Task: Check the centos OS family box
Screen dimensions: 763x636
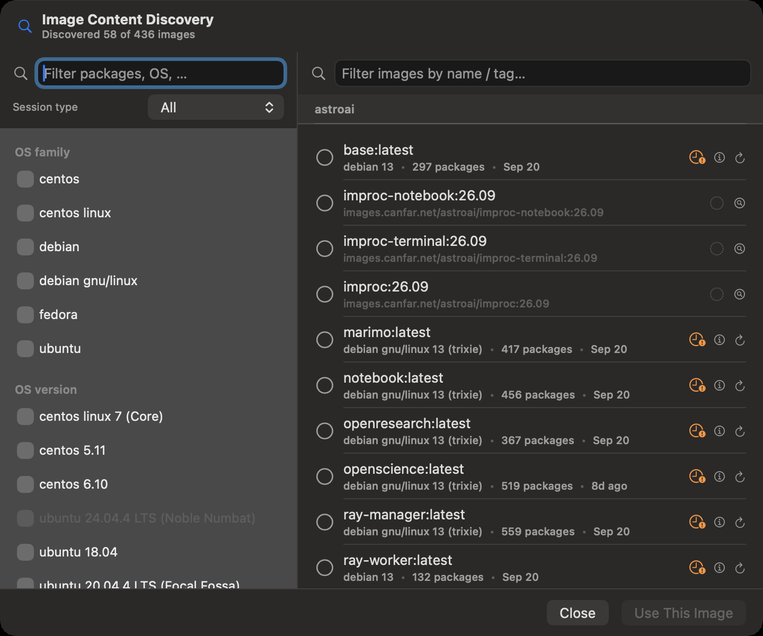Action: click(x=25, y=179)
